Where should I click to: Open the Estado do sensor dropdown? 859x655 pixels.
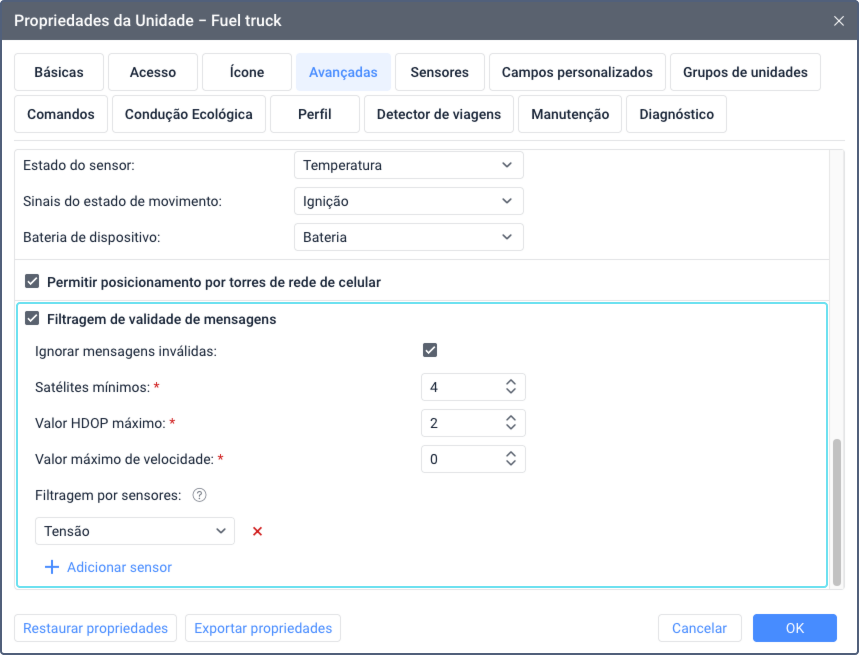point(409,165)
